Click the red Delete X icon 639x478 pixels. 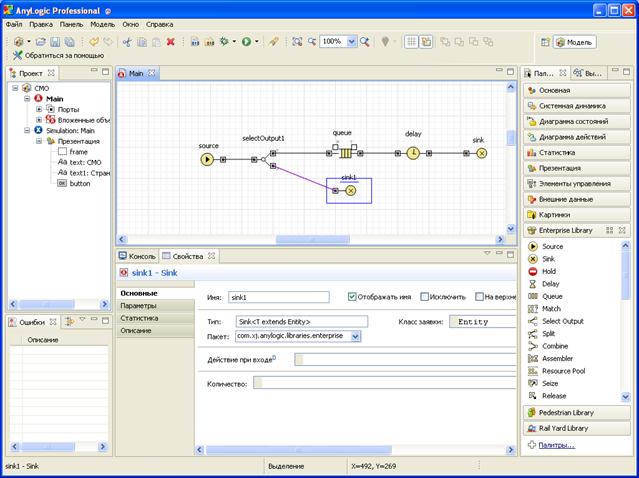point(171,42)
